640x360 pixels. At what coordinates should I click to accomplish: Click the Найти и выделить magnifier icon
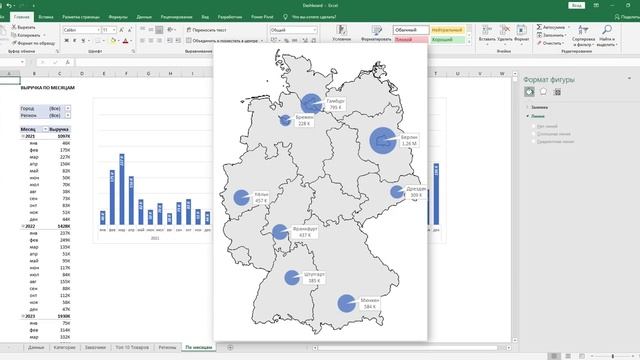coord(607,29)
